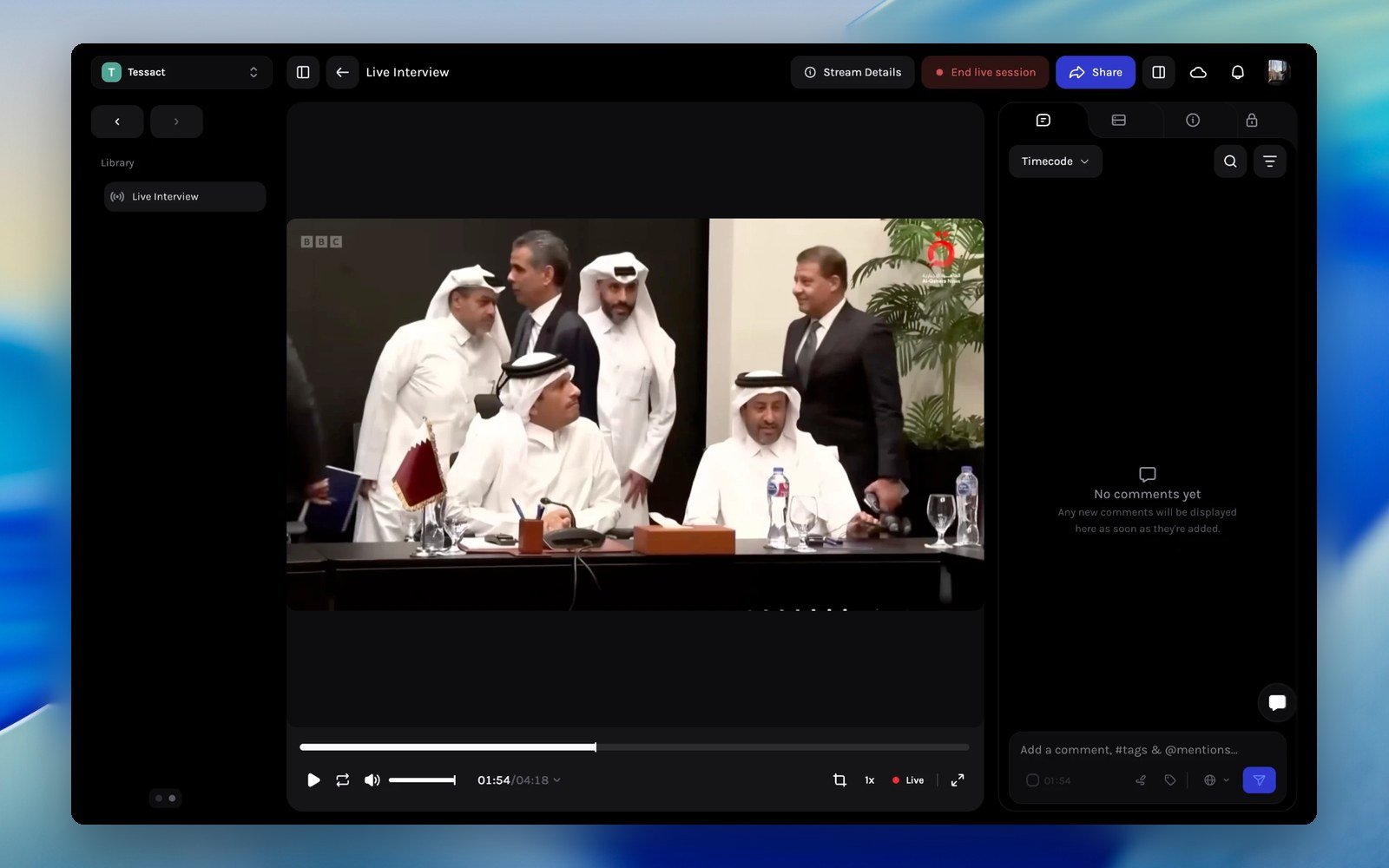Image resolution: width=1389 pixels, height=868 pixels.
Task: Switch to the card/metadata tab
Action: pos(1119,121)
